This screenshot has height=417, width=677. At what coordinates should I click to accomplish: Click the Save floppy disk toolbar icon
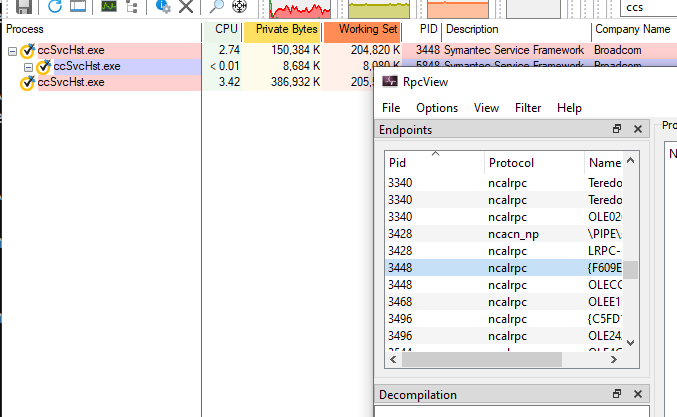tap(24, 6)
